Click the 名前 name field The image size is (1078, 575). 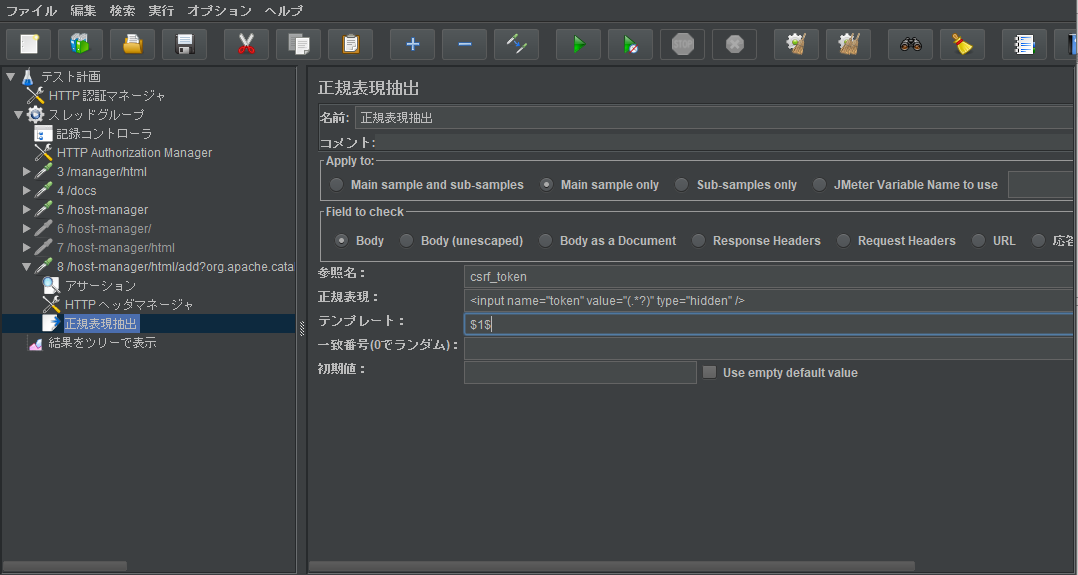point(716,118)
